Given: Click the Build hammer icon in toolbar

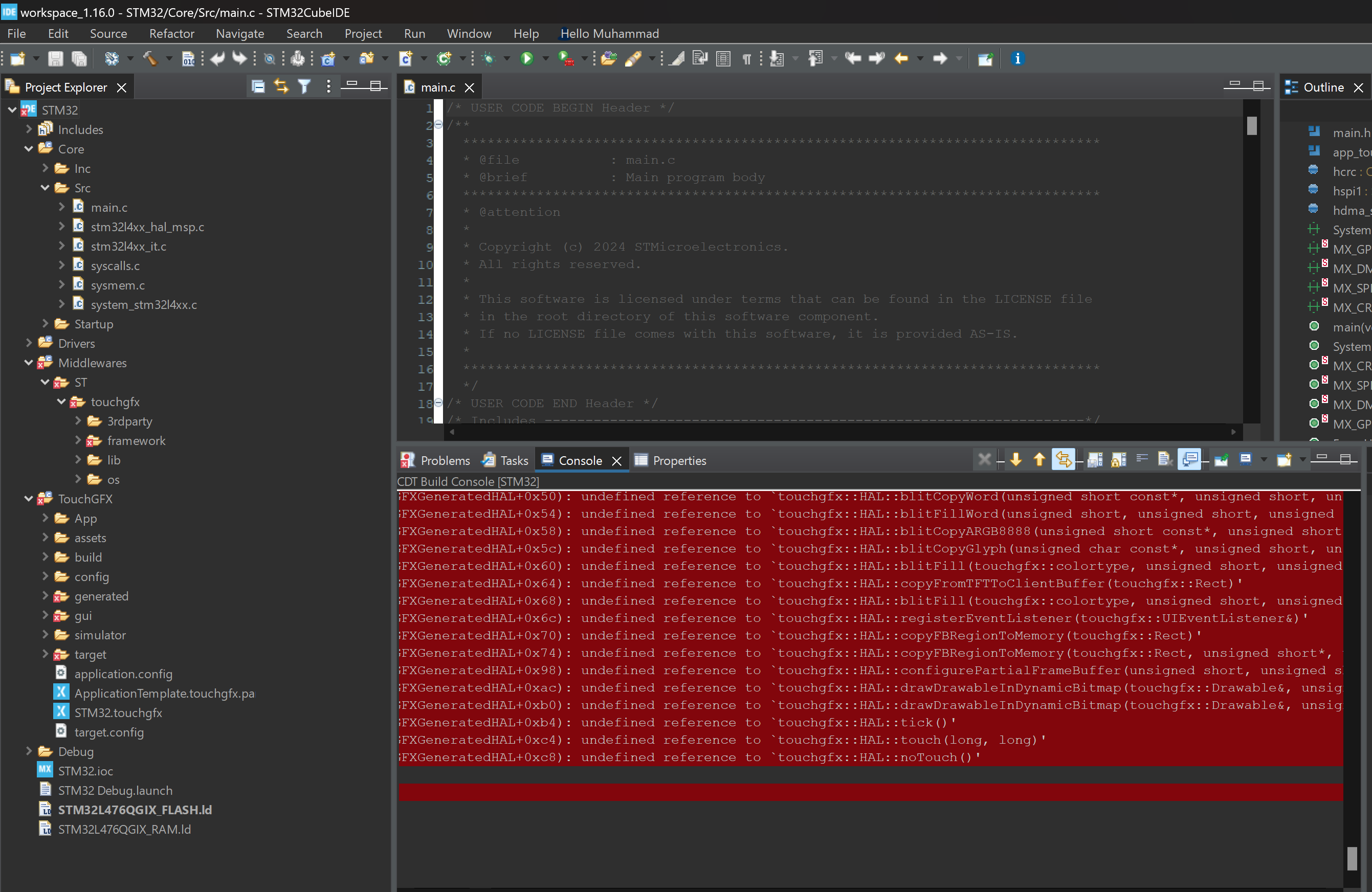Looking at the screenshot, I should (x=150, y=58).
